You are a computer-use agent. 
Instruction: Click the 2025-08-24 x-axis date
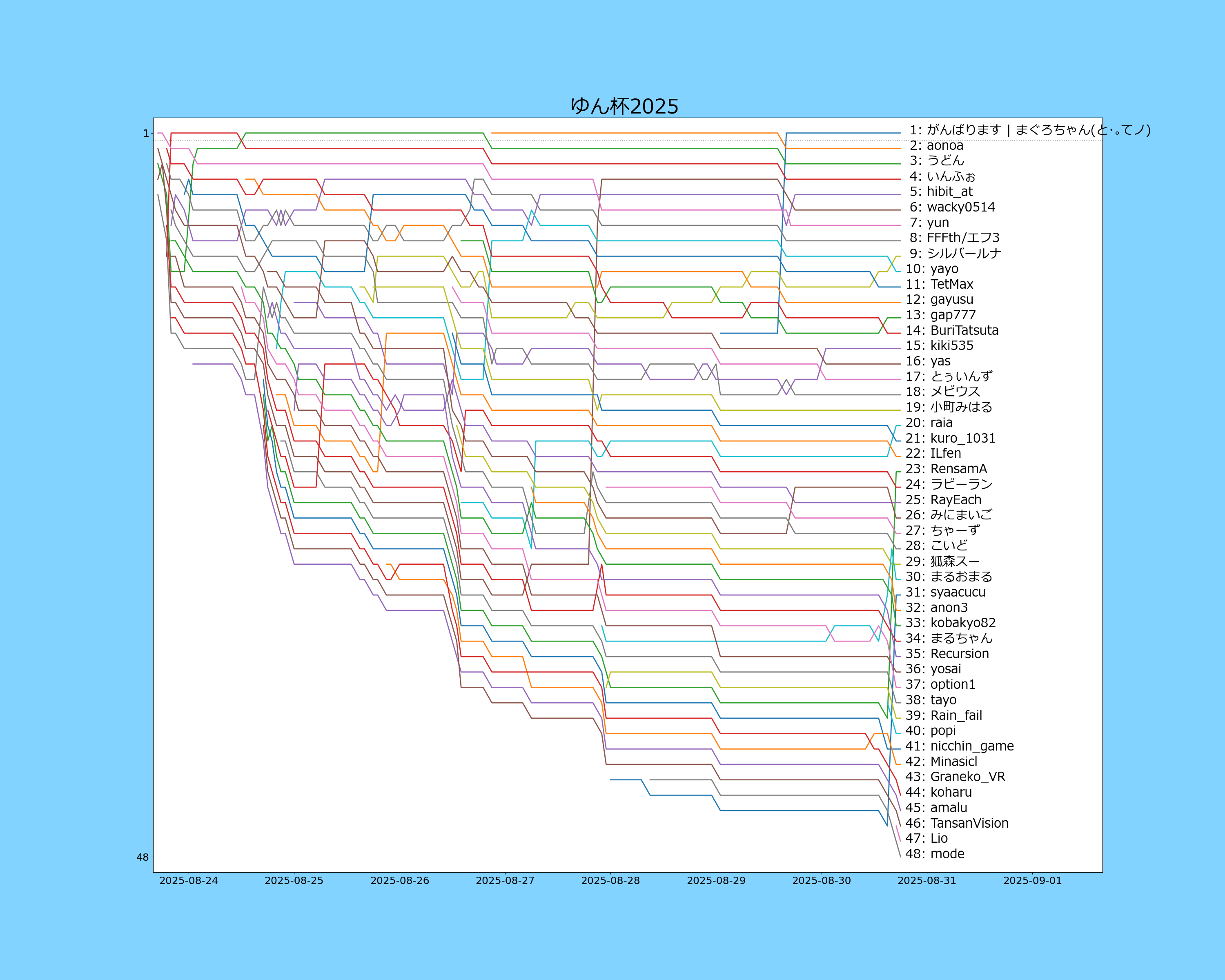pos(189,881)
